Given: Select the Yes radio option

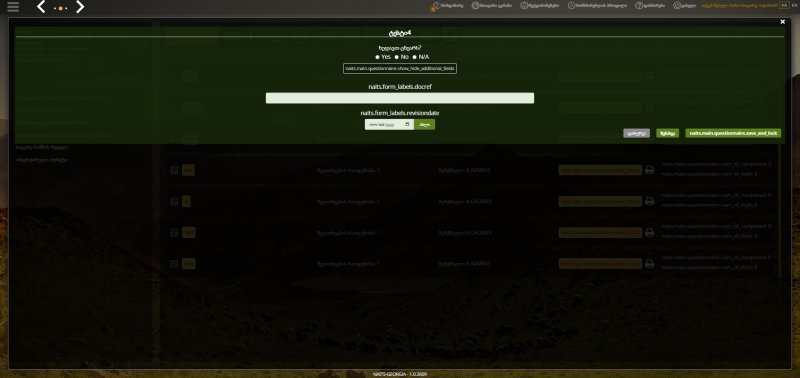Looking at the screenshot, I should [378, 57].
